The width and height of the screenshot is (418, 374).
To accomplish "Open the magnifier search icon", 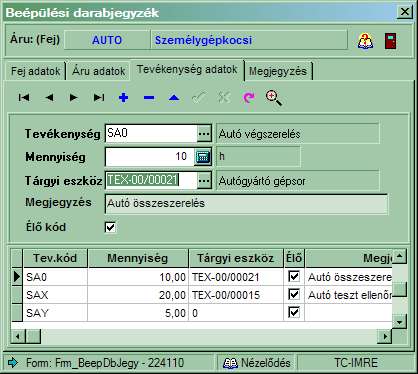I will 274,98.
